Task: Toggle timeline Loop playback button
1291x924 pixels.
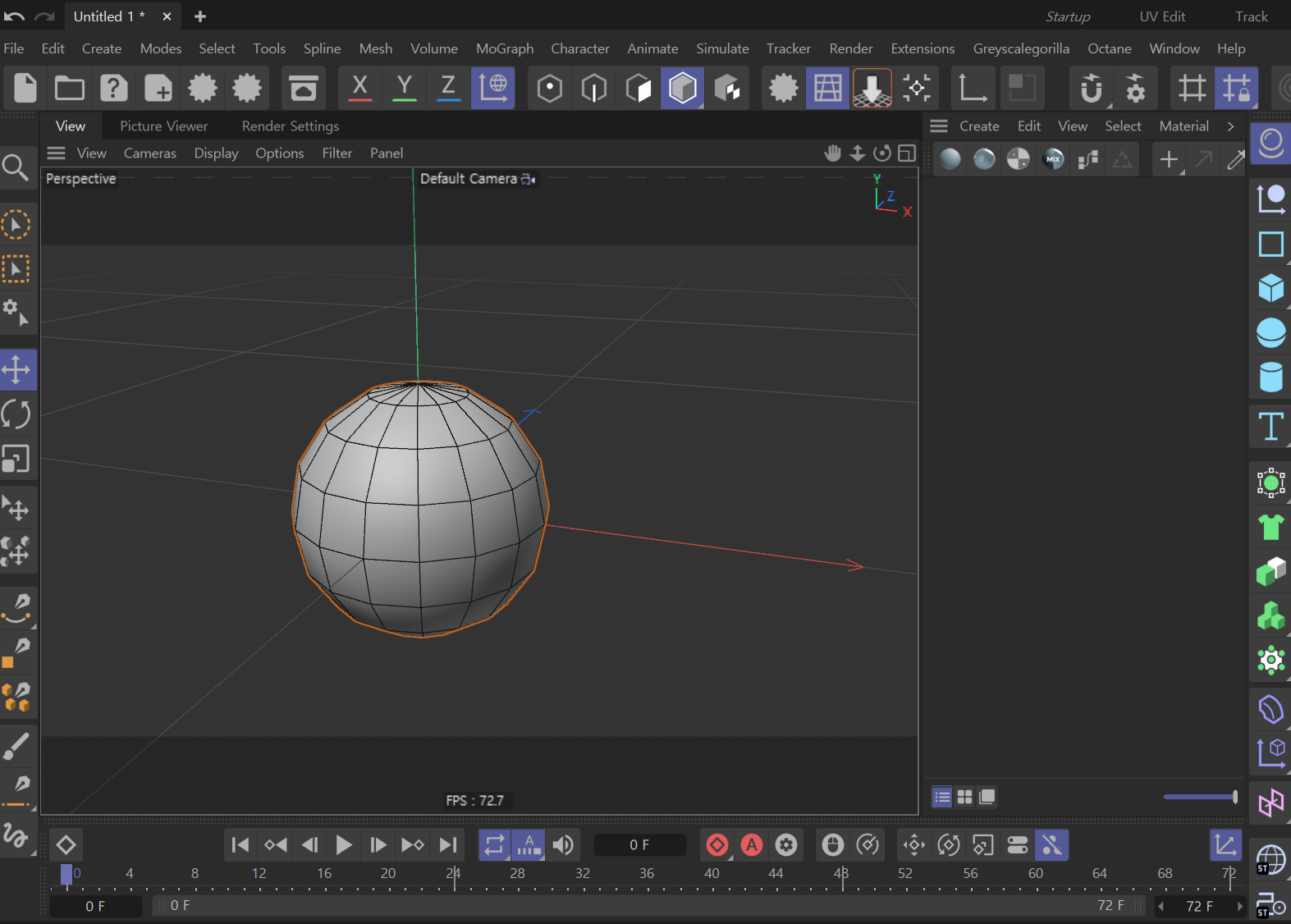Action: [494, 844]
